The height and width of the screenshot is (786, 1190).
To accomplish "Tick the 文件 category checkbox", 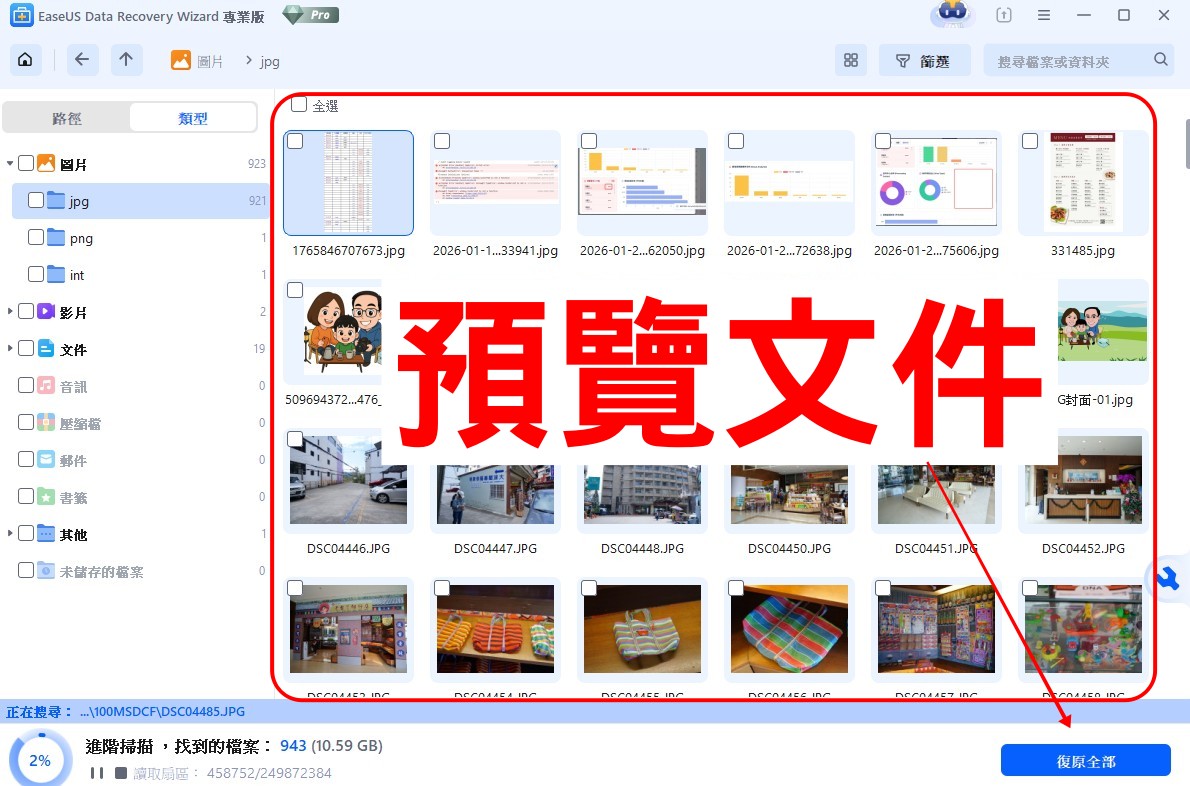I will (26, 347).
